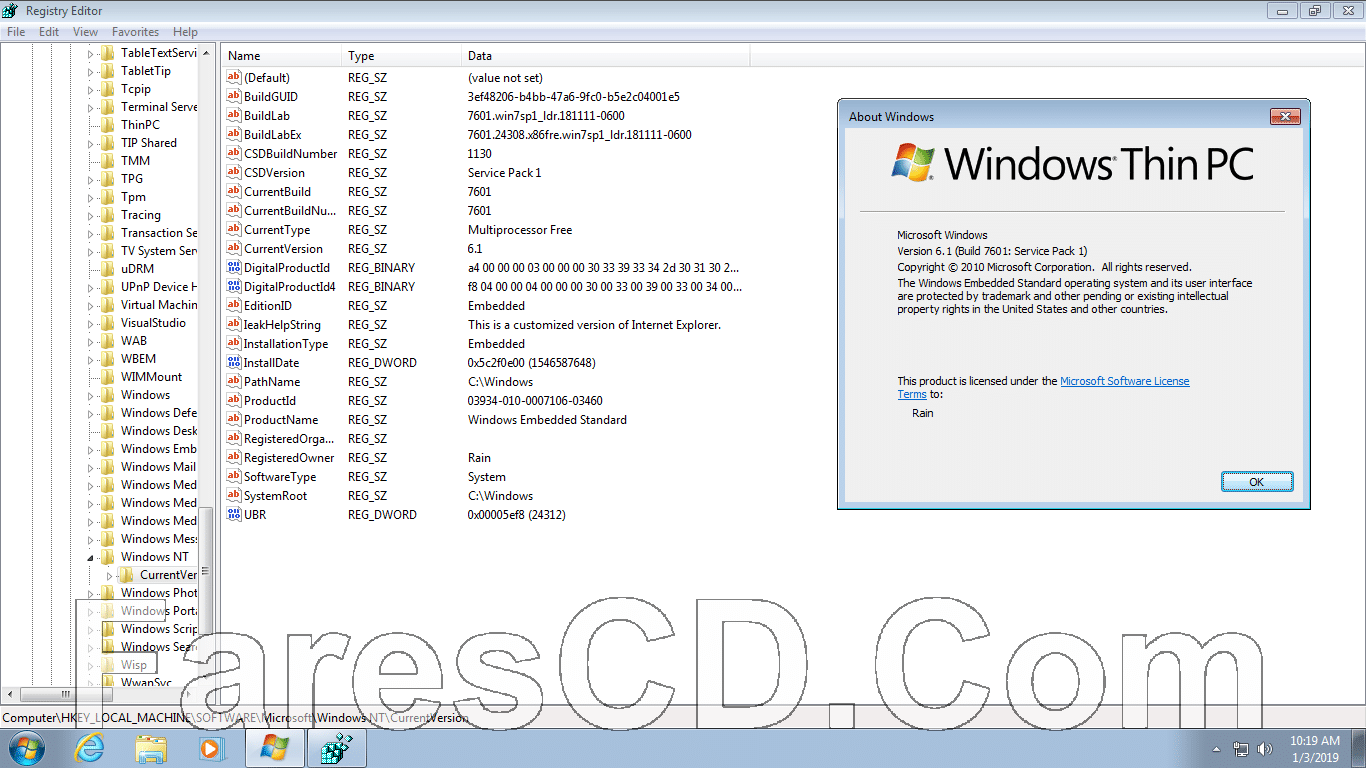Expand the Tcpip tree node

pos(91,89)
